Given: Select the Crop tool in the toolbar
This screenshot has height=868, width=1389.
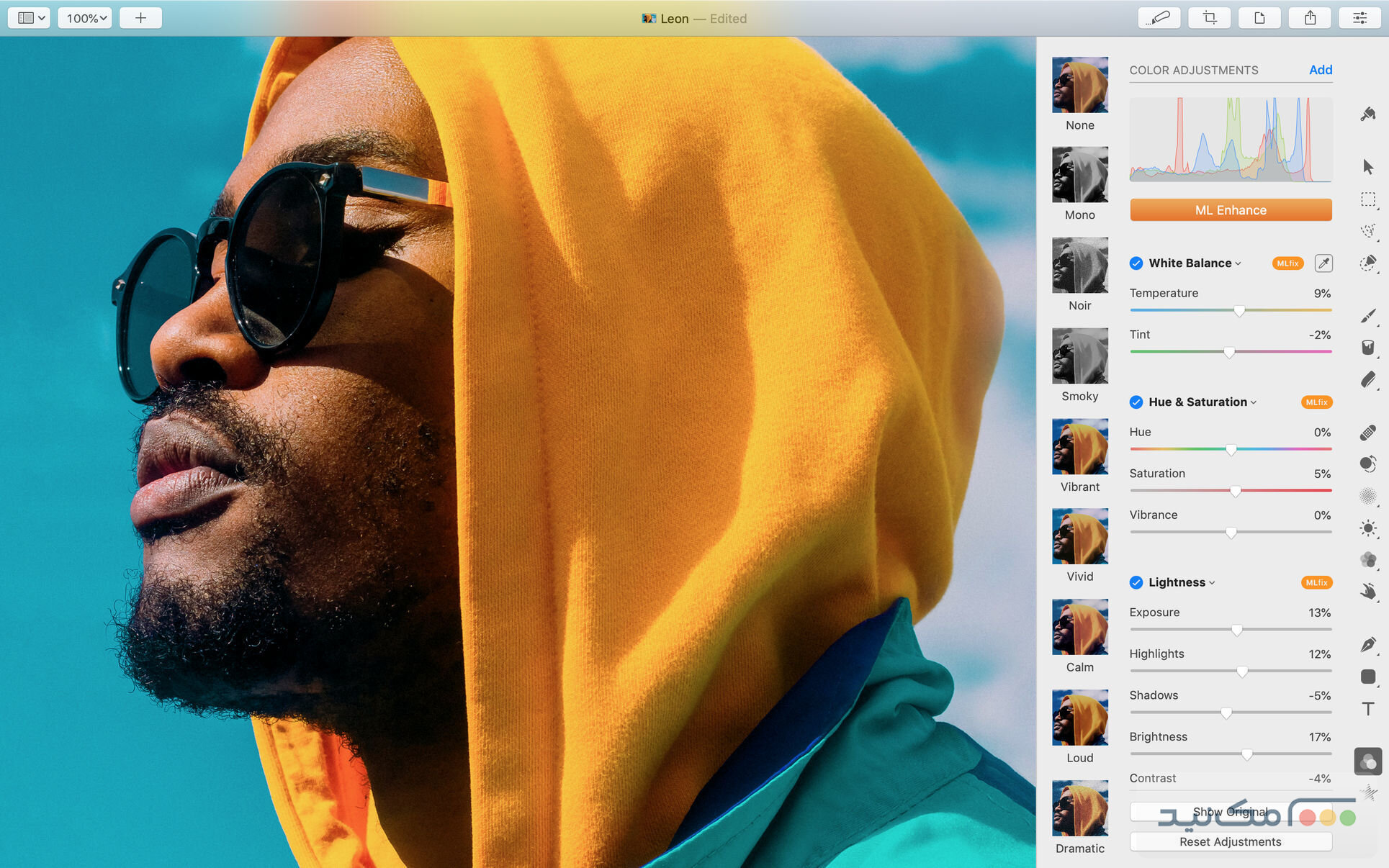Looking at the screenshot, I should click(1209, 17).
